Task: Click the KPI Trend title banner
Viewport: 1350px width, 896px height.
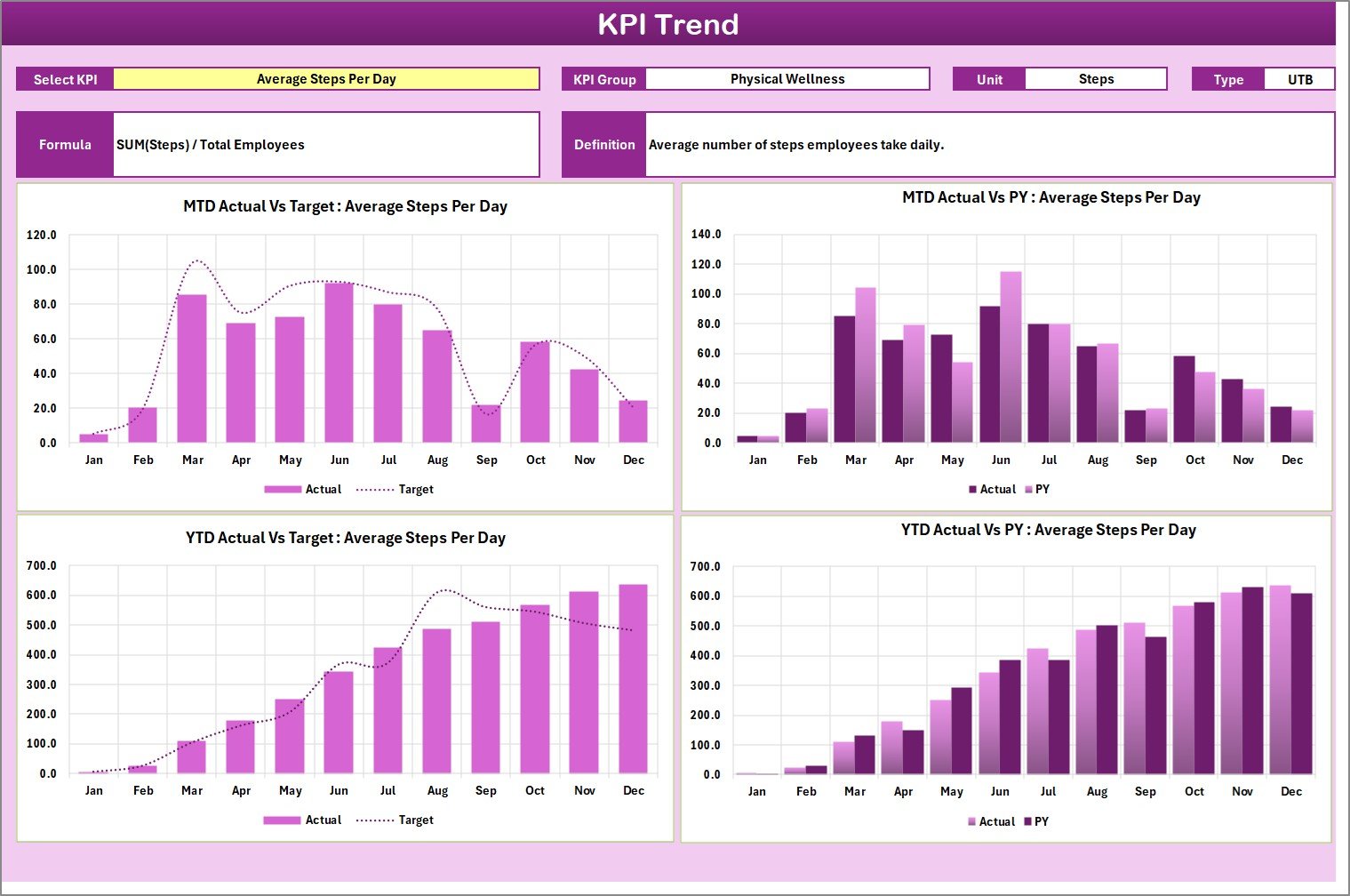Action: [x=670, y=24]
